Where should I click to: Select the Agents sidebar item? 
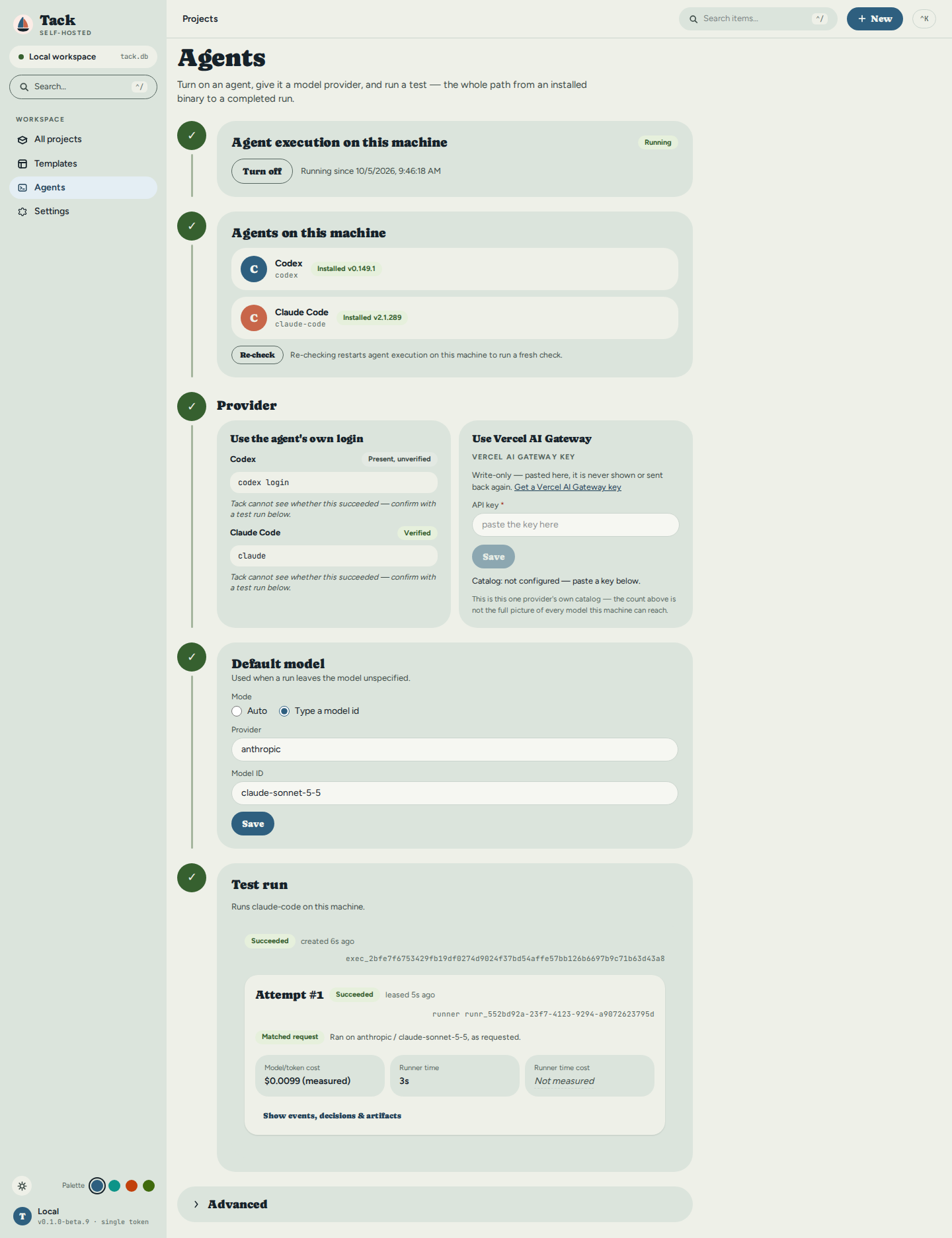83,188
